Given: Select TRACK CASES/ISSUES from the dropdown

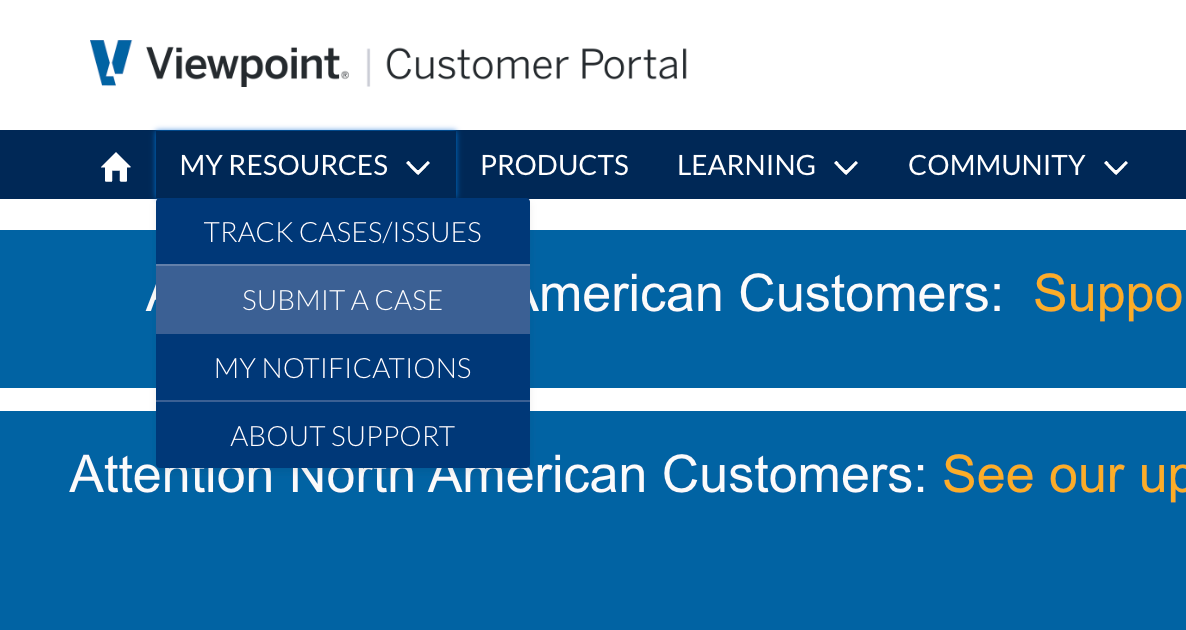Looking at the screenshot, I should pos(342,232).
